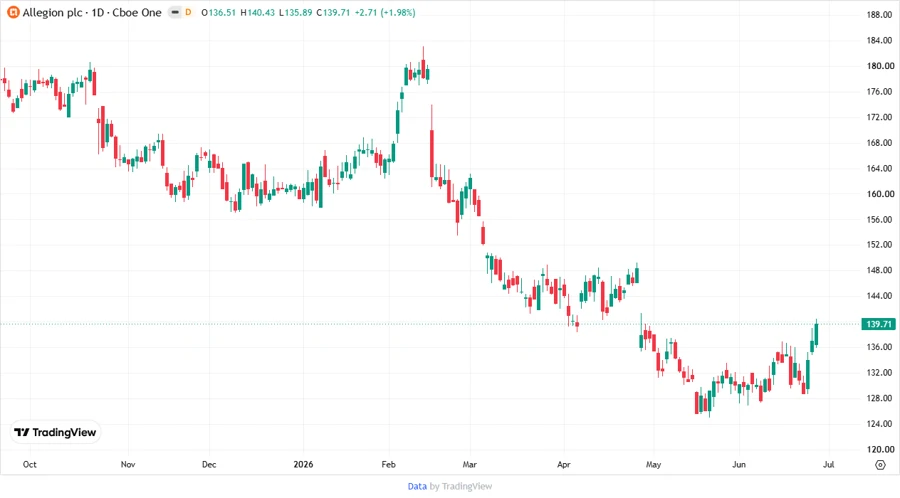Click the 156.00 price axis label

pyautogui.click(x=879, y=220)
